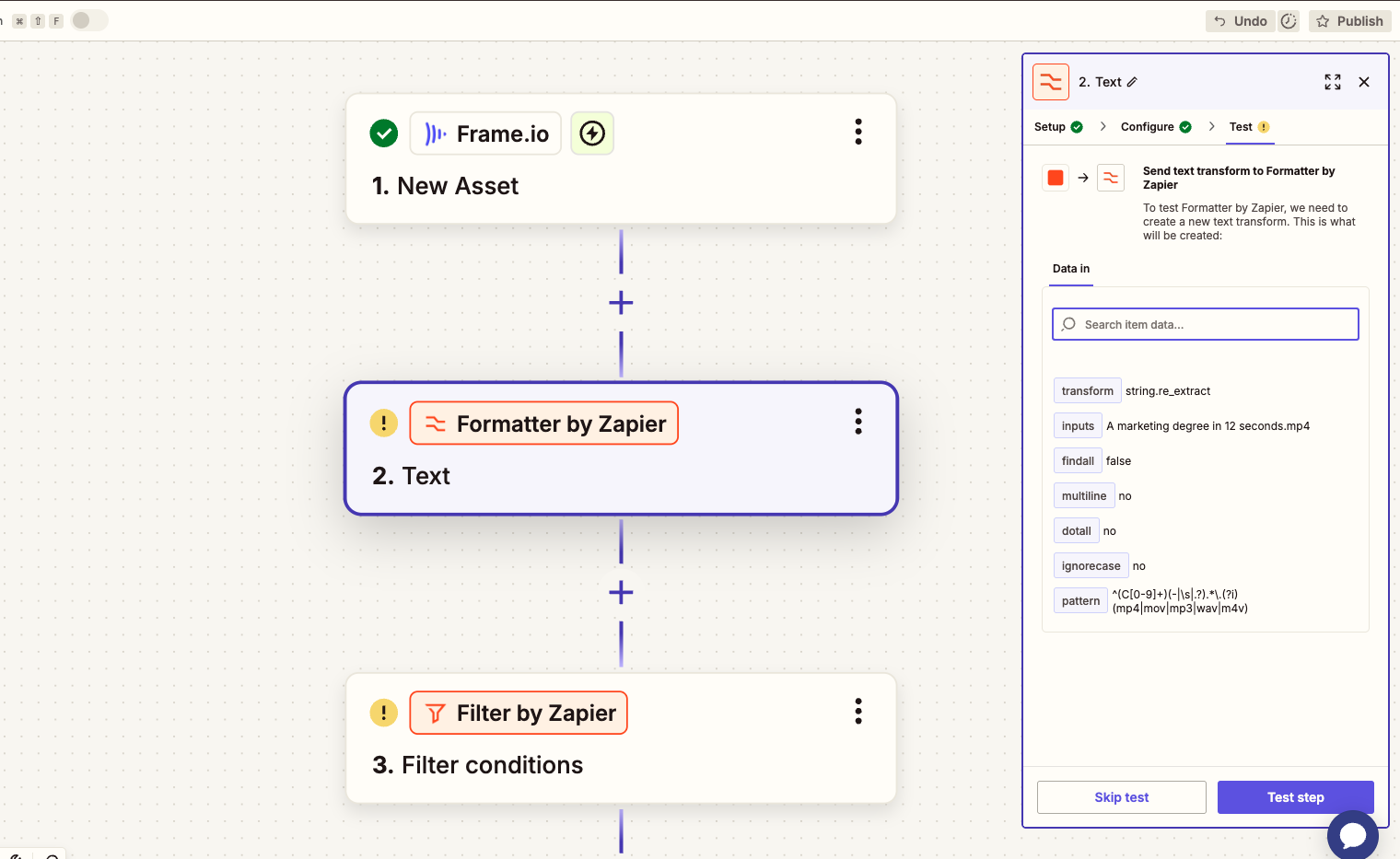Viewport: 1400px width, 859px height.
Task: Open Filter step three-dot menu
Action: (858, 711)
